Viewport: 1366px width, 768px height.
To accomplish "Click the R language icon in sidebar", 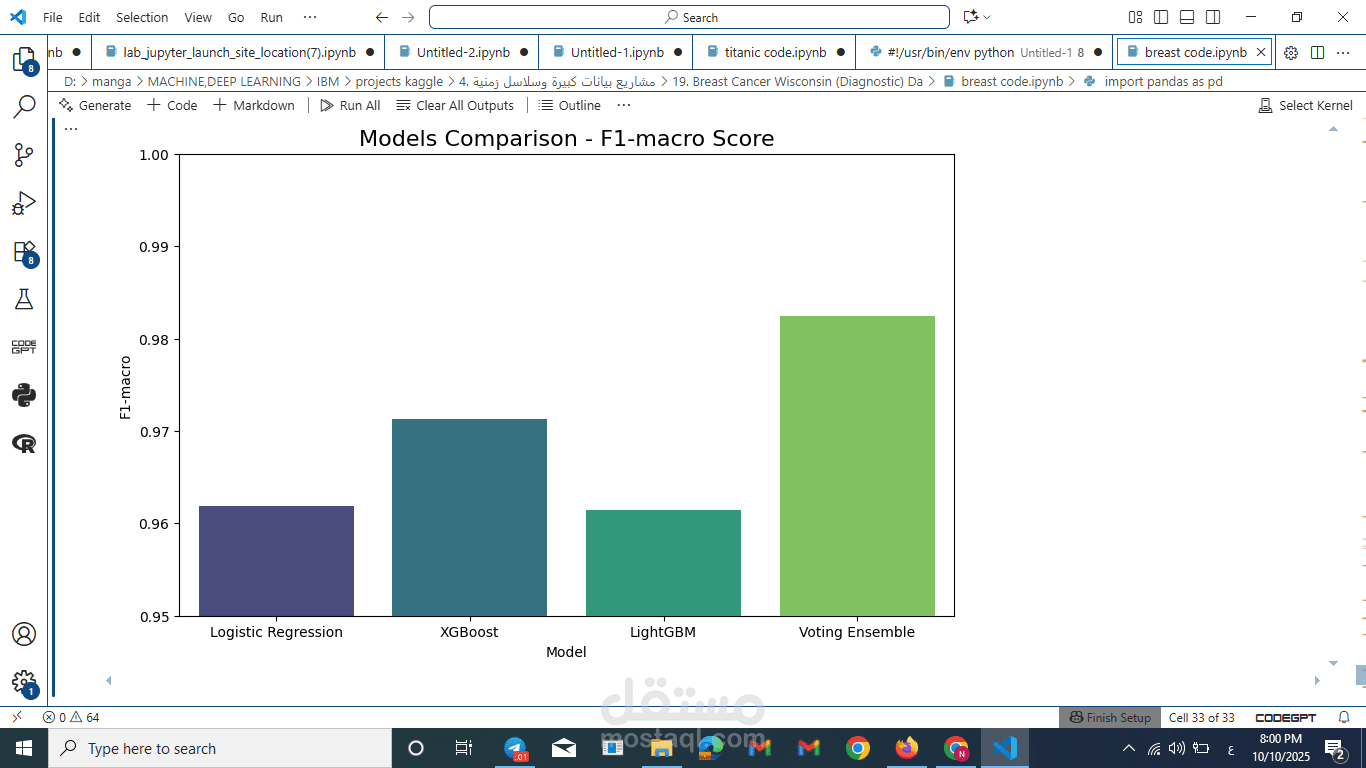I will pyautogui.click(x=23, y=442).
